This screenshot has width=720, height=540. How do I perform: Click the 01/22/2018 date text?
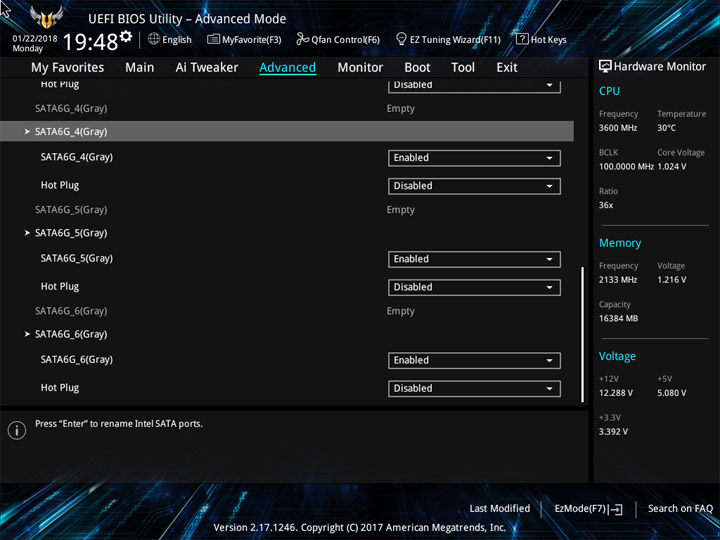[35, 39]
